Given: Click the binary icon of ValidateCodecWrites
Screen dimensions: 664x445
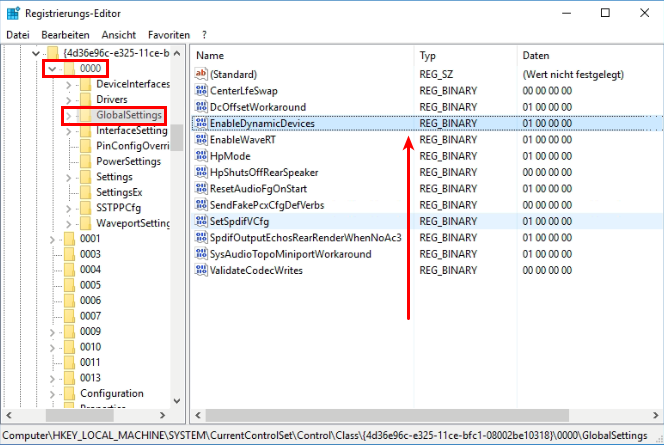Looking at the screenshot, I should coord(201,270).
